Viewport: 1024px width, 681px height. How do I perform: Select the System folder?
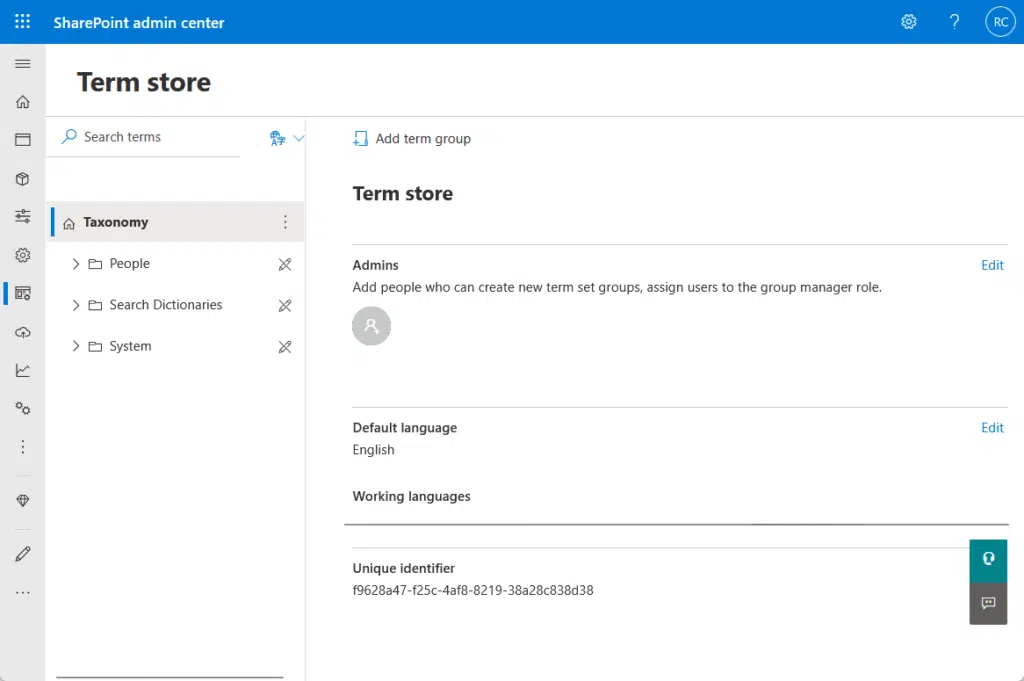tap(131, 346)
